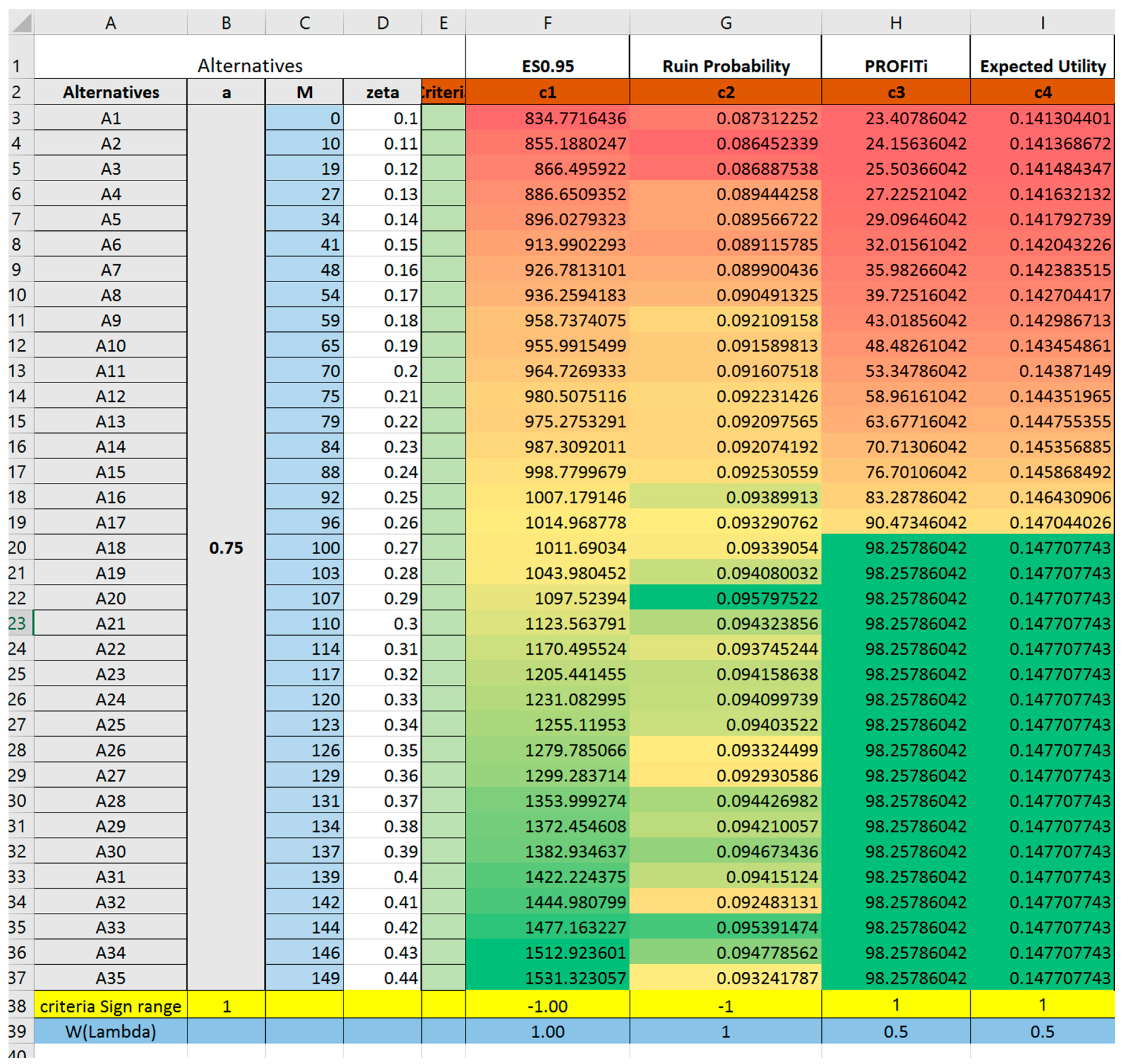Select the criteria Sign range cell
This screenshot has width=1121, height=1064.
[x=111, y=1006]
